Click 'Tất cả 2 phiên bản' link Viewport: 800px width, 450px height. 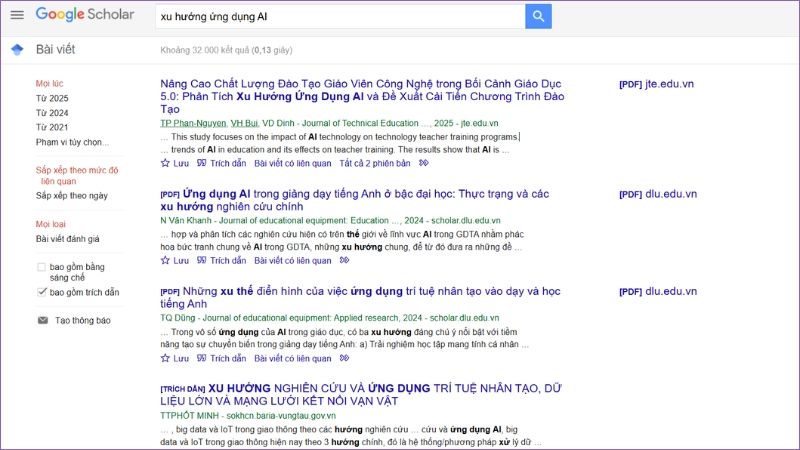point(375,163)
